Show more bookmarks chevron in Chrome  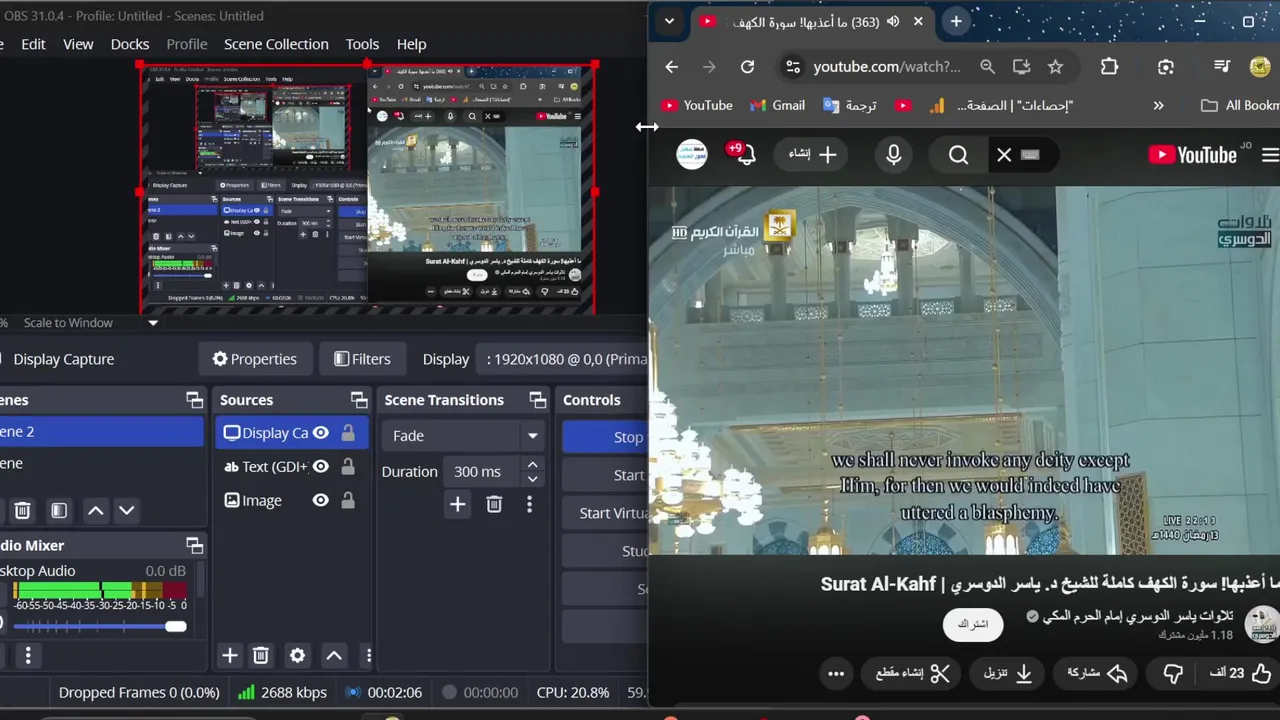[1158, 105]
